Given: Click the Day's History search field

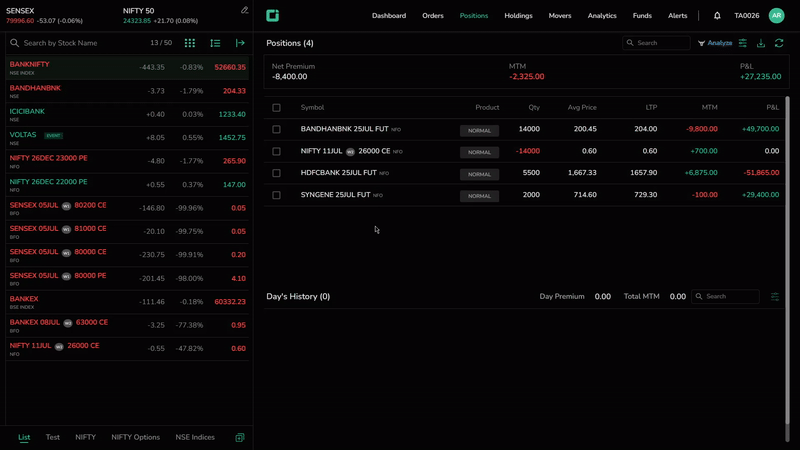Looking at the screenshot, I should (725, 296).
